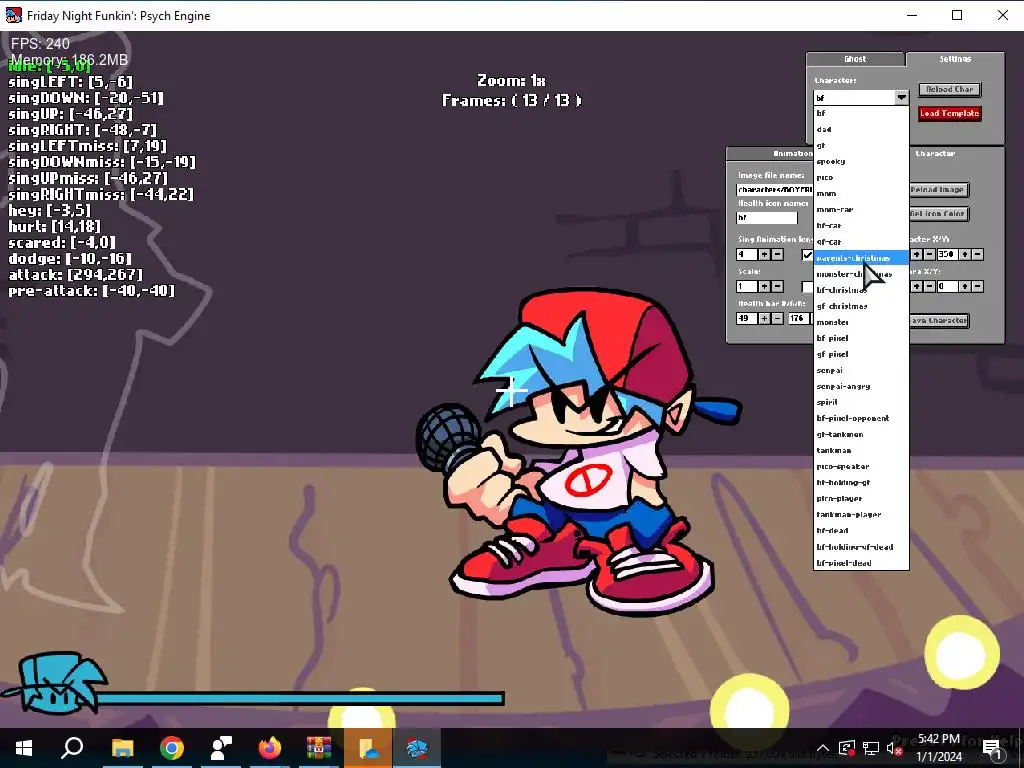Open WinRAR from the taskbar
This screenshot has height=768, width=1024.
(x=319, y=748)
